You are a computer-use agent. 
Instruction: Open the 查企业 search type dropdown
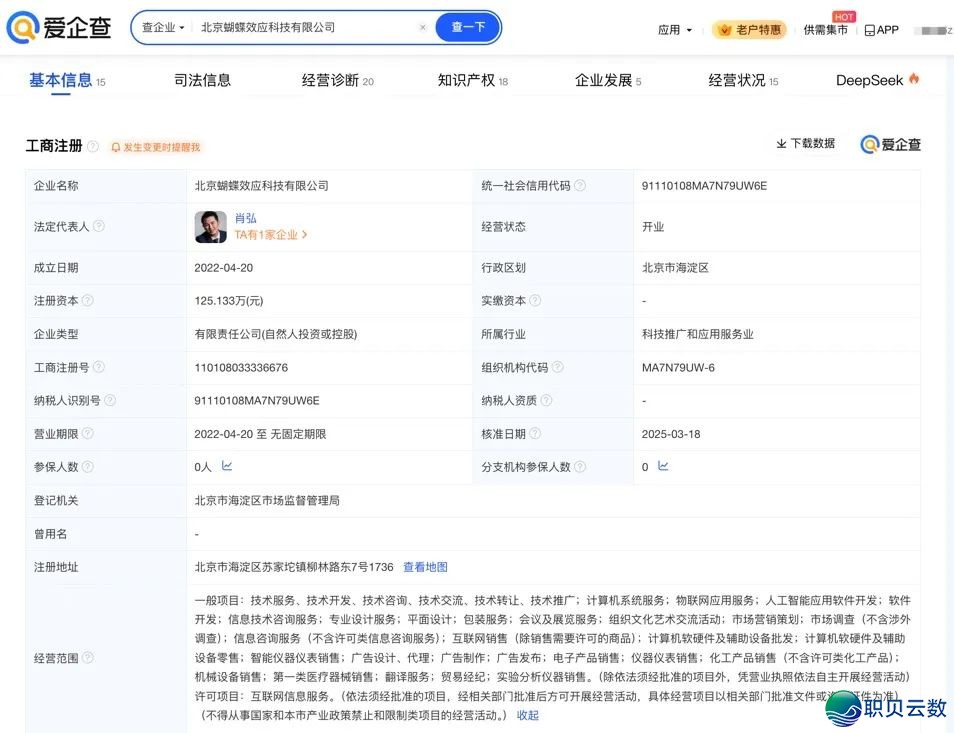pos(163,27)
